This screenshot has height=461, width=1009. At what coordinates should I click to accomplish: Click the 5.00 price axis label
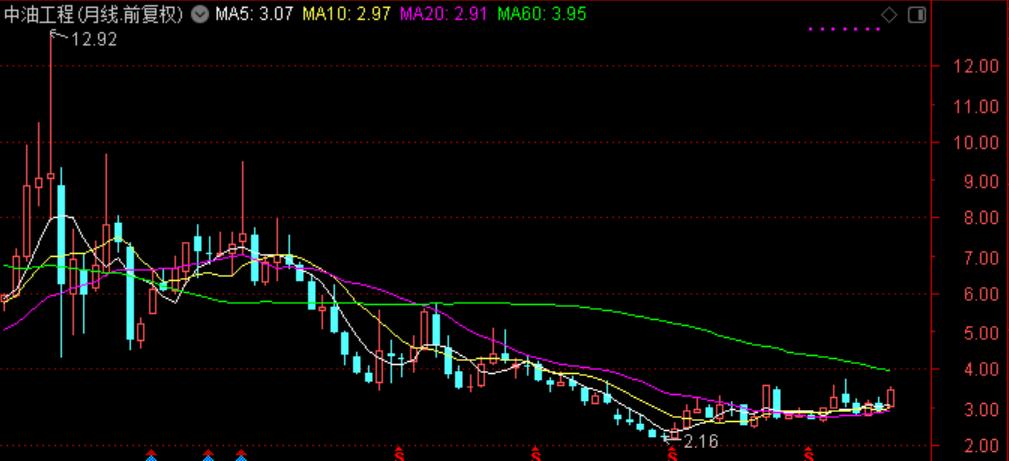point(981,334)
